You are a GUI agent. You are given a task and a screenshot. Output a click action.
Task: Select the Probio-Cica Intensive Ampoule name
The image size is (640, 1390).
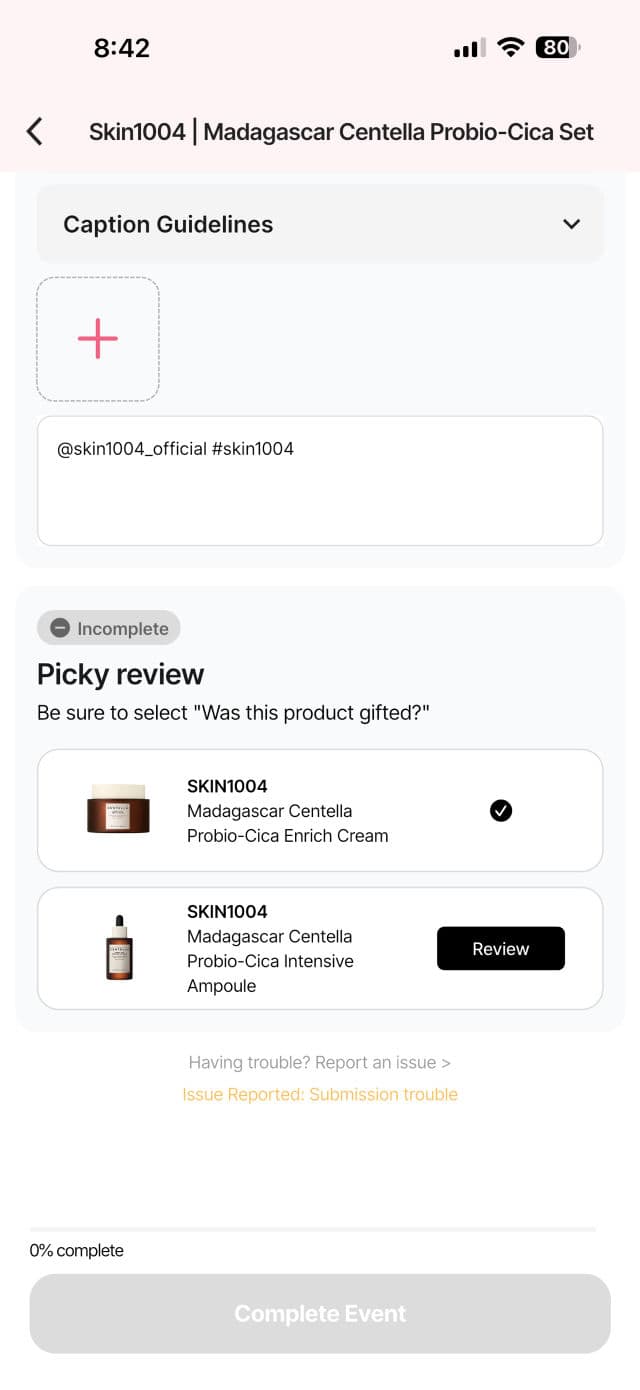[x=270, y=961]
